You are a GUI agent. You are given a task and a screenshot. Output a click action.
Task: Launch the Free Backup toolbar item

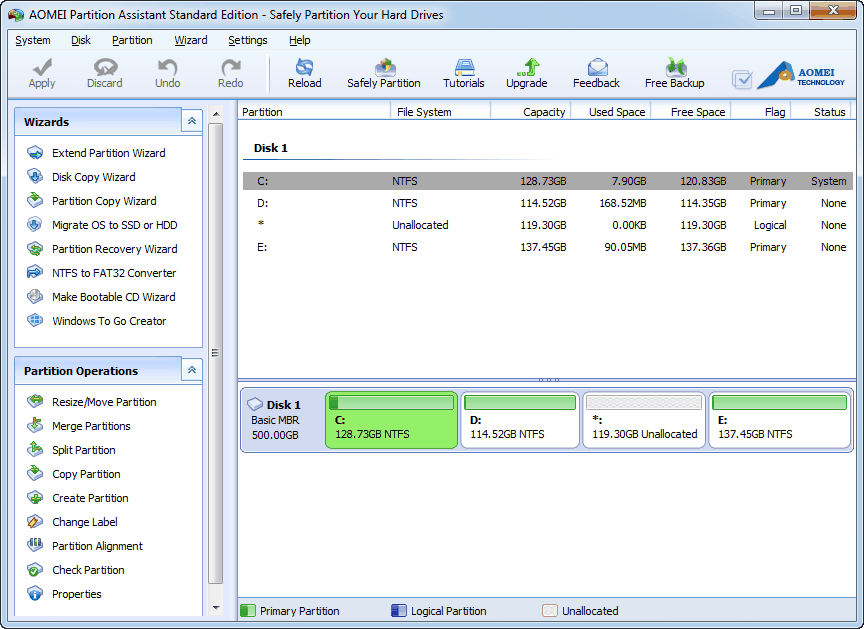click(x=674, y=73)
